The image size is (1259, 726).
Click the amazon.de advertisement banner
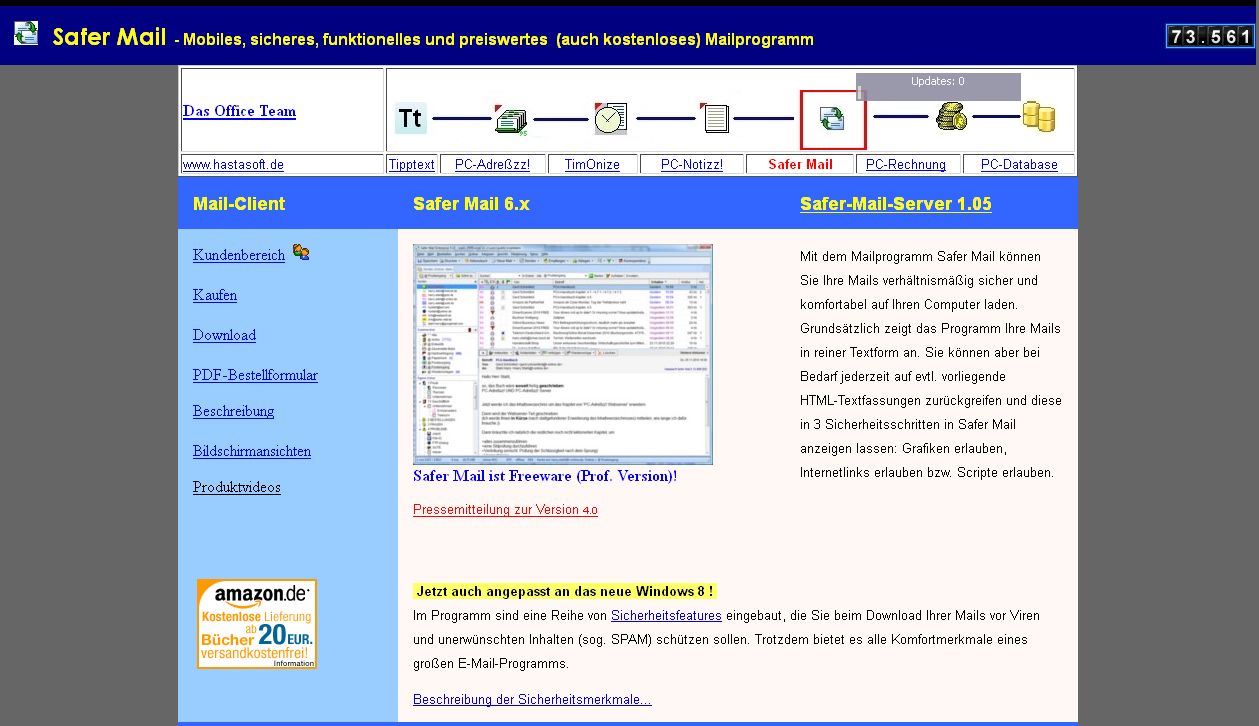[257, 623]
